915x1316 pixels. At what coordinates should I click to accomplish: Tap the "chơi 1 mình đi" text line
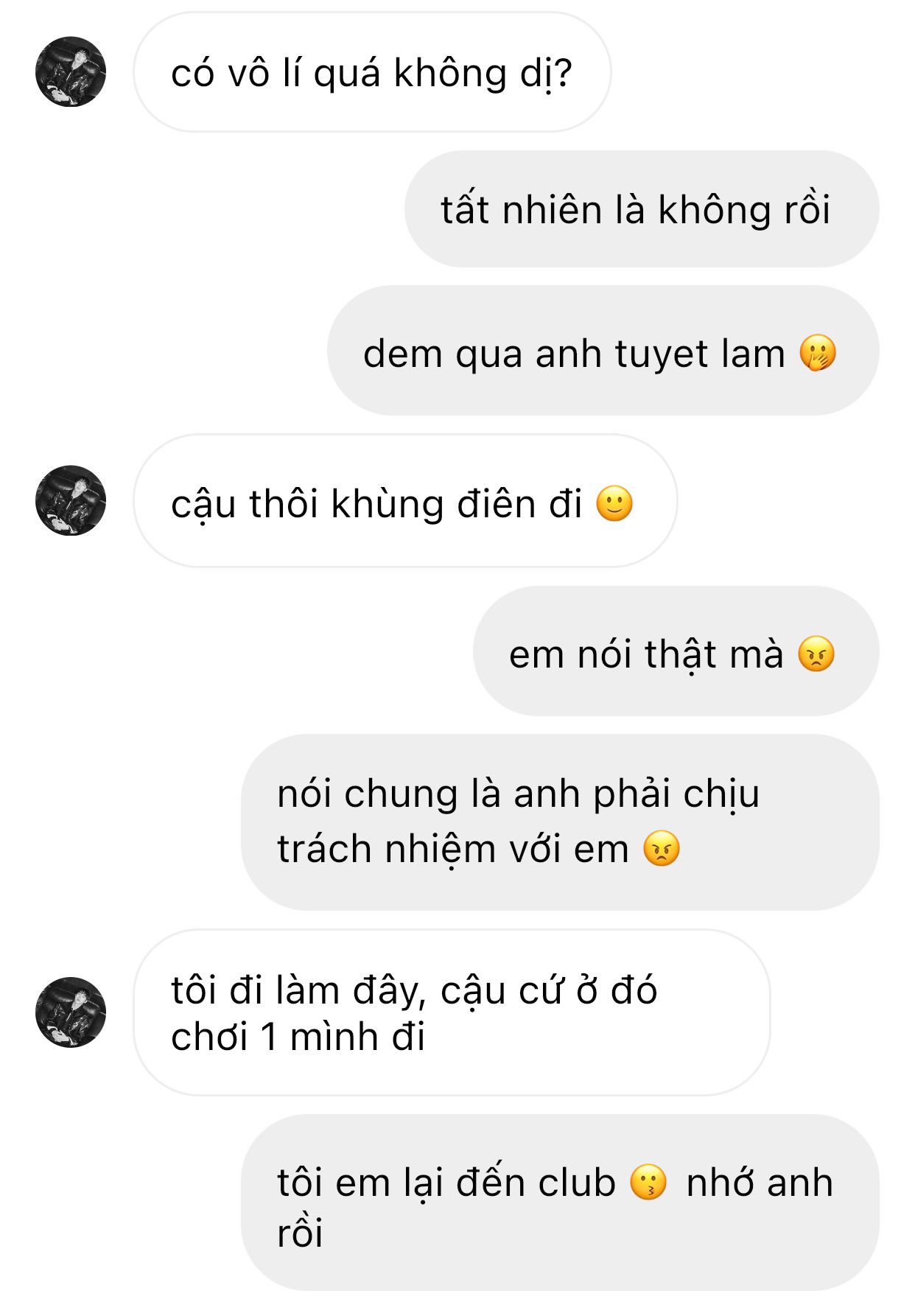[x=298, y=1037]
